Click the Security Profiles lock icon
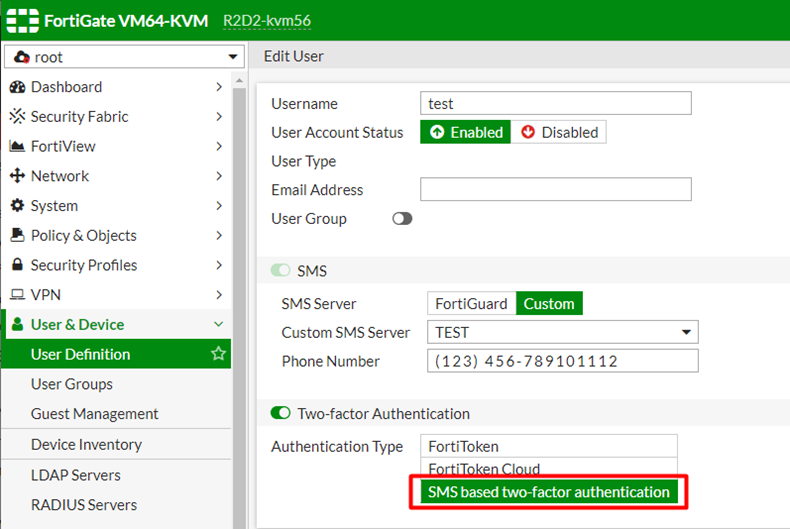This screenshot has height=529, width=790. click(x=17, y=266)
